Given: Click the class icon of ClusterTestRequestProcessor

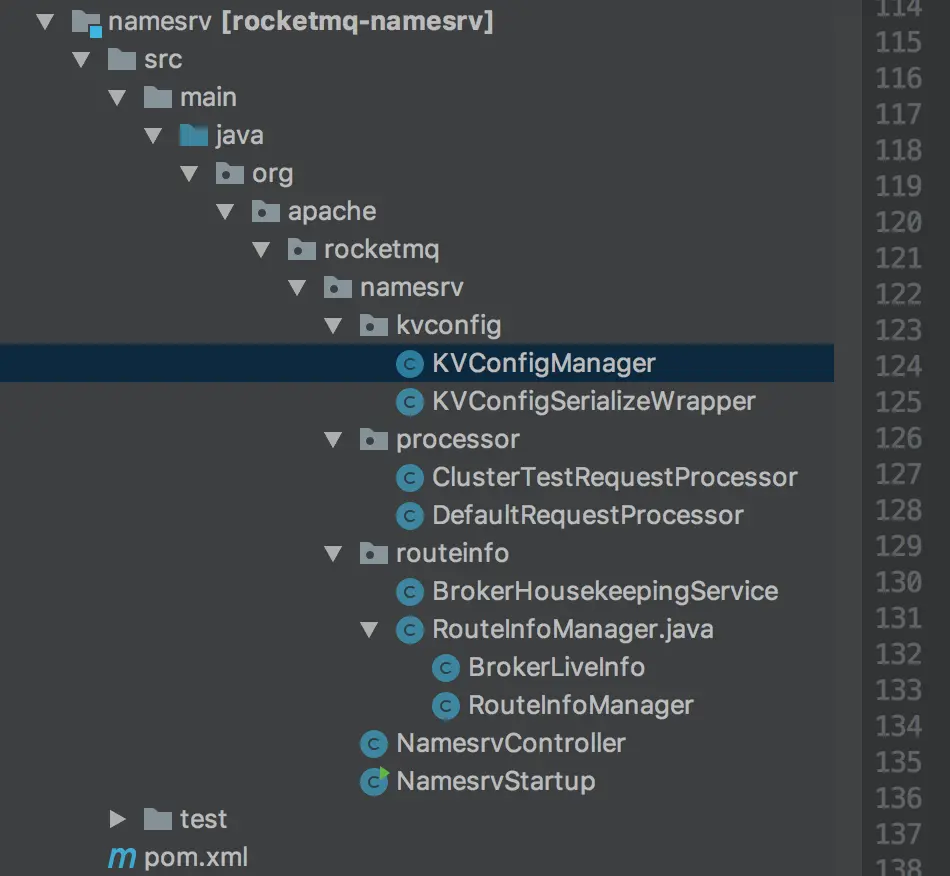Looking at the screenshot, I should pyautogui.click(x=410, y=477).
